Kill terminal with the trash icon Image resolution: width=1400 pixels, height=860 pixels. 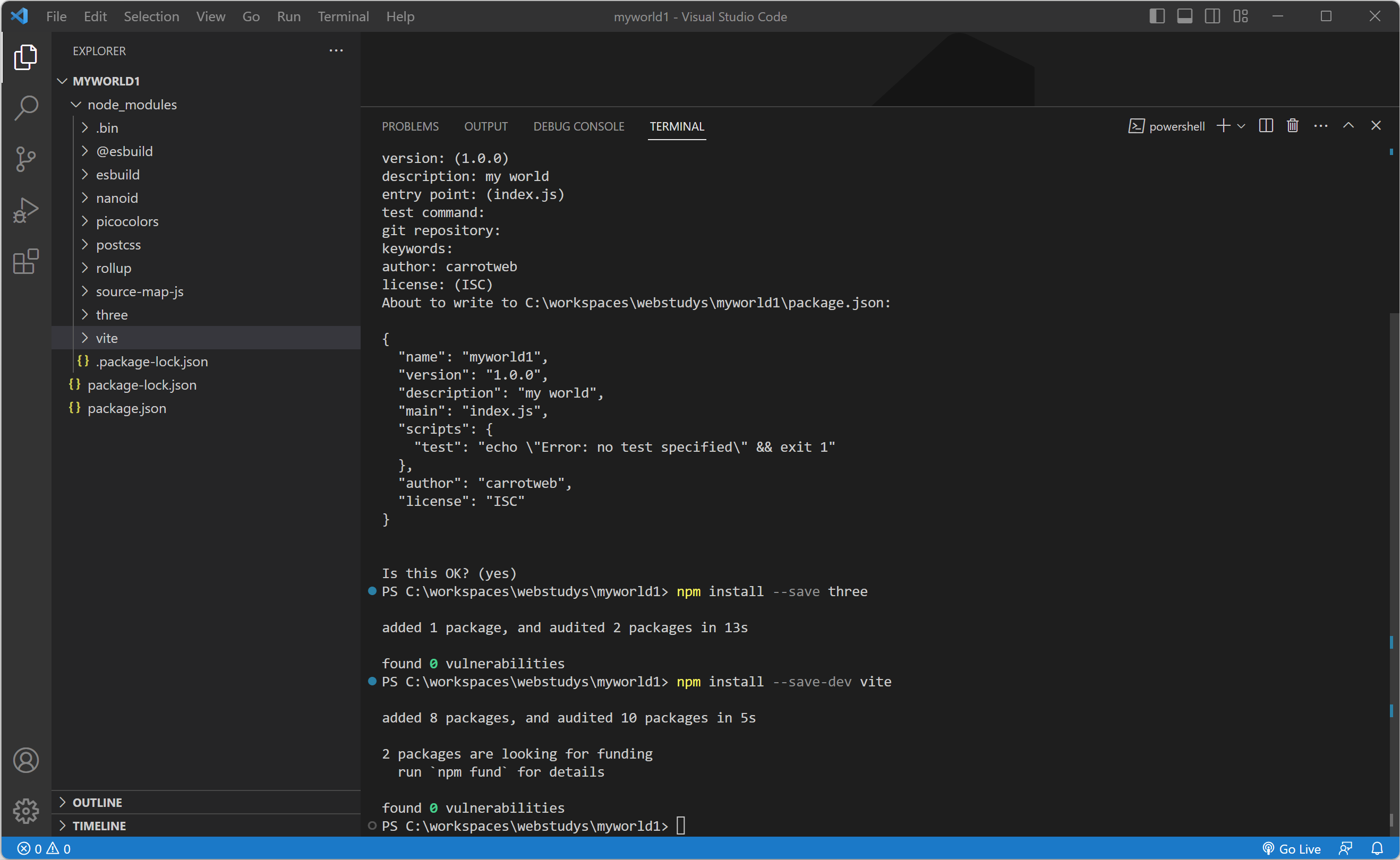click(x=1293, y=126)
